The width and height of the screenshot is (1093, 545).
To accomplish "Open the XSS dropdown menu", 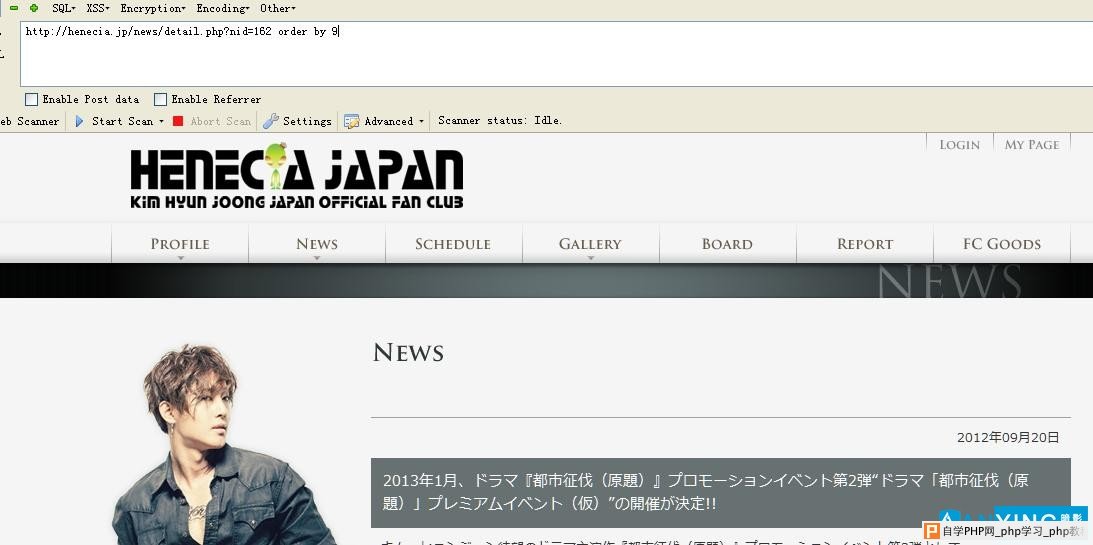I will 98,8.
